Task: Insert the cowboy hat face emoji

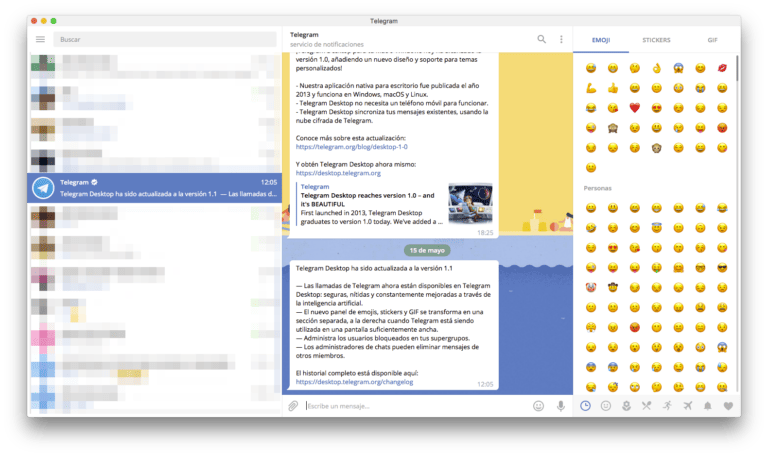Action: pyautogui.click(x=613, y=288)
